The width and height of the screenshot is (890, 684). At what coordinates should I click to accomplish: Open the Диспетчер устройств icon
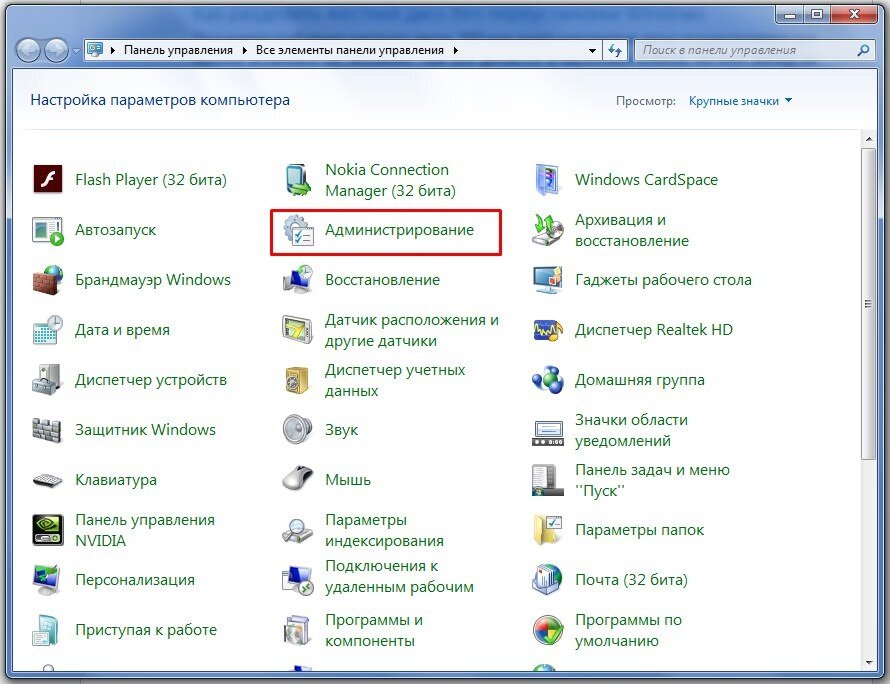[48, 380]
